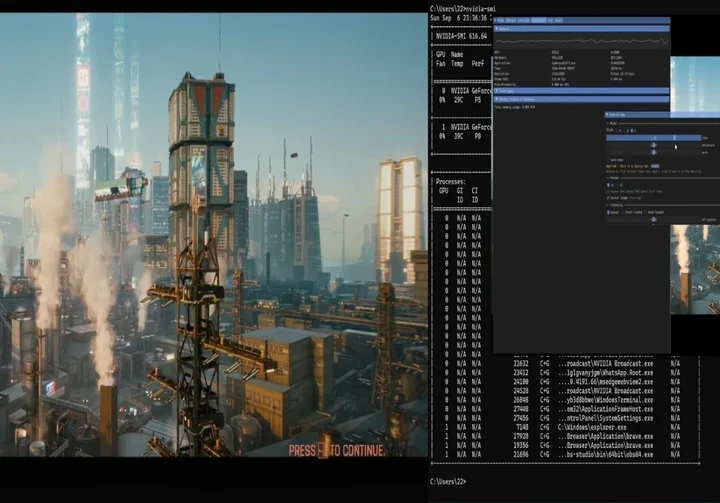Select the SystemSettings.exe process row

point(566,418)
